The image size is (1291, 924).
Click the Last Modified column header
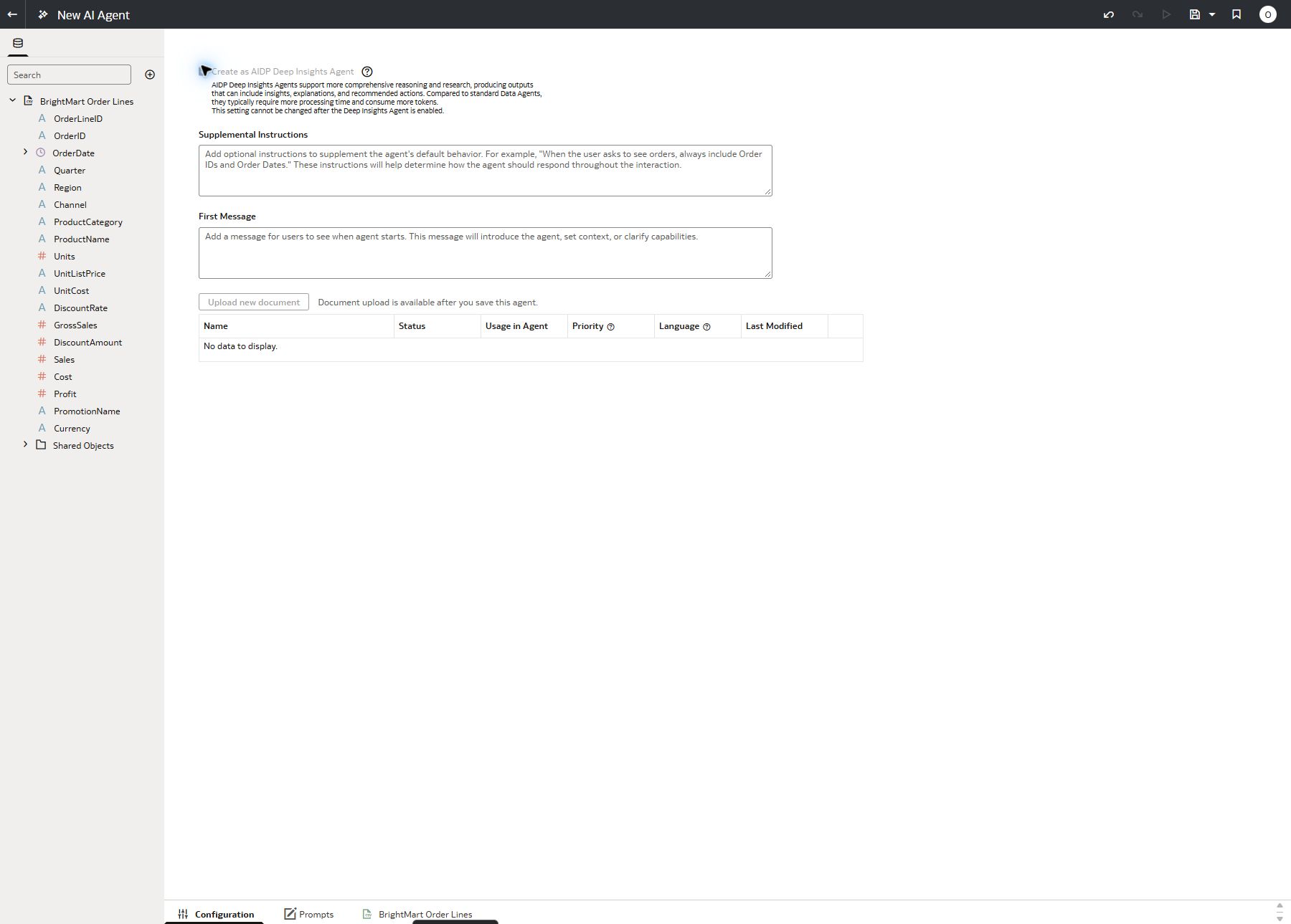(784, 326)
